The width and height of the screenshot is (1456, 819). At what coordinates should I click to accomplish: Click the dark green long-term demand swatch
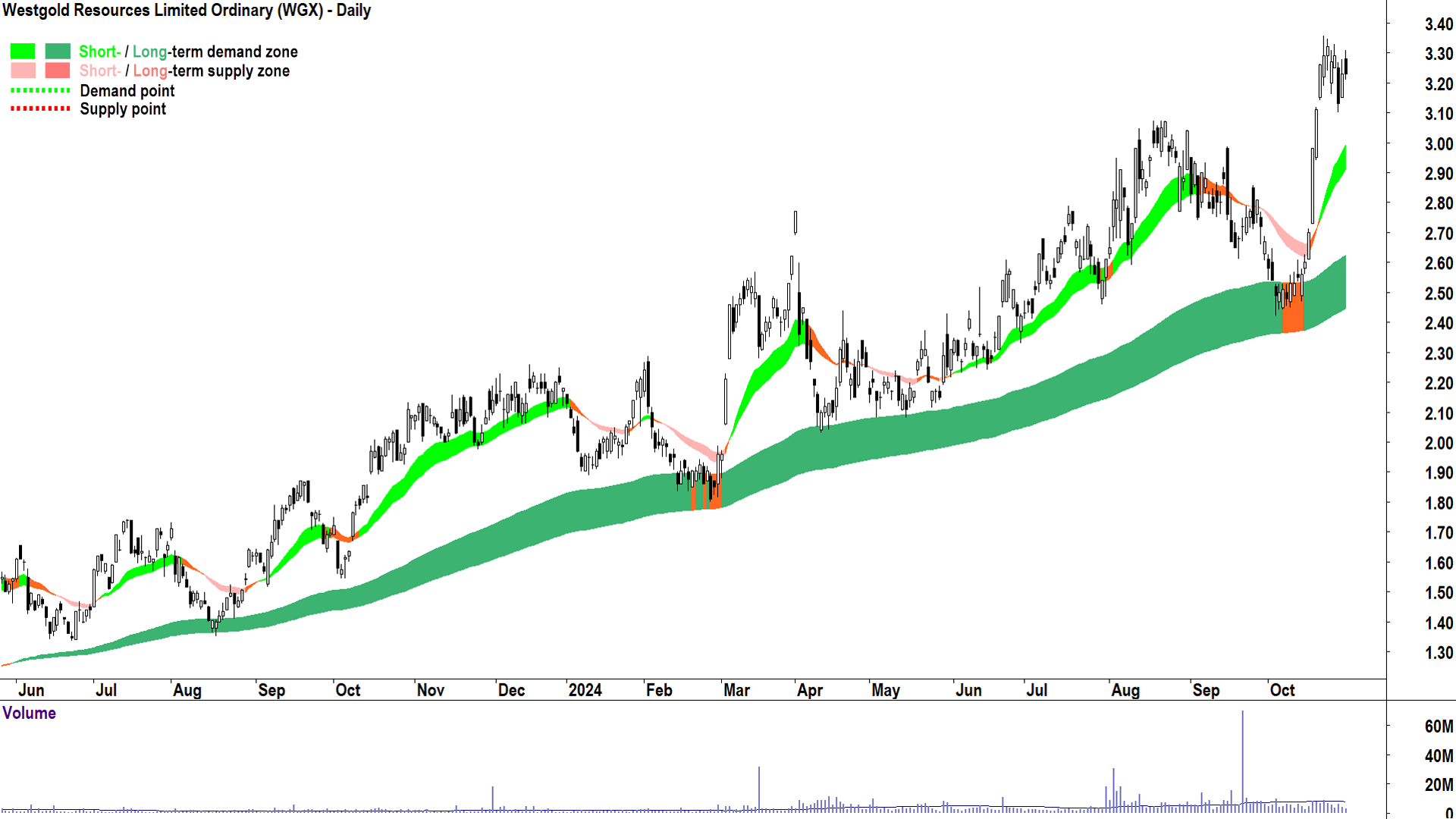(58, 52)
